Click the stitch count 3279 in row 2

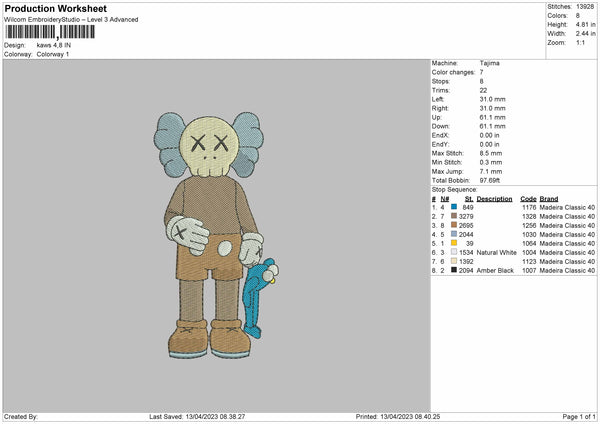click(x=466, y=217)
